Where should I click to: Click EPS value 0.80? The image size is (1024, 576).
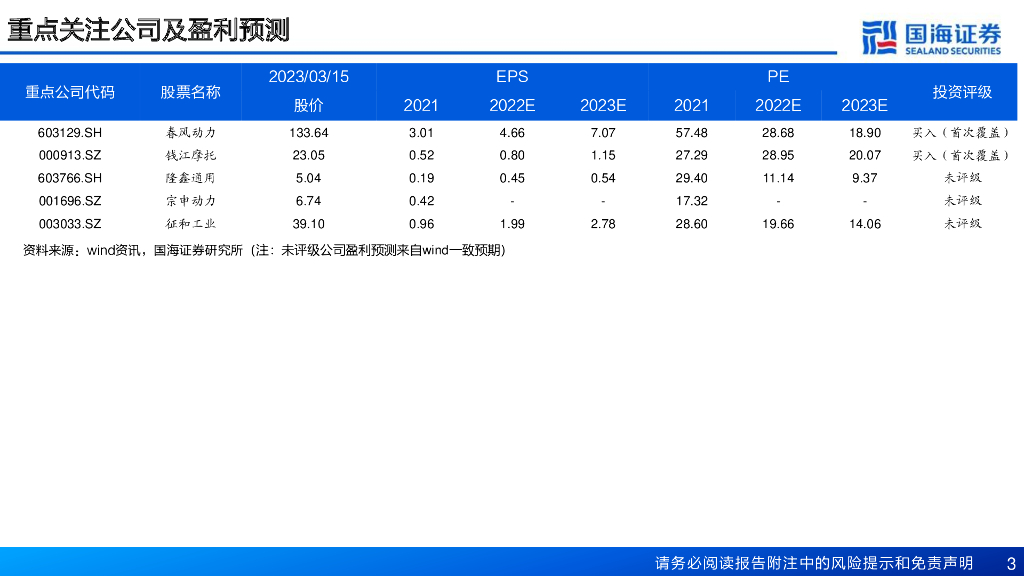[x=512, y=155]
